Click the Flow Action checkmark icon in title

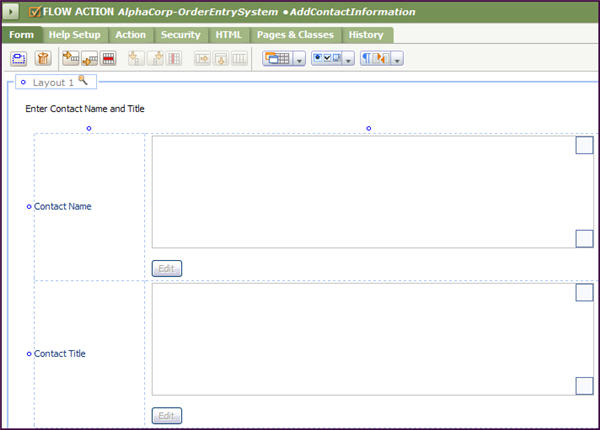point(34,12)
